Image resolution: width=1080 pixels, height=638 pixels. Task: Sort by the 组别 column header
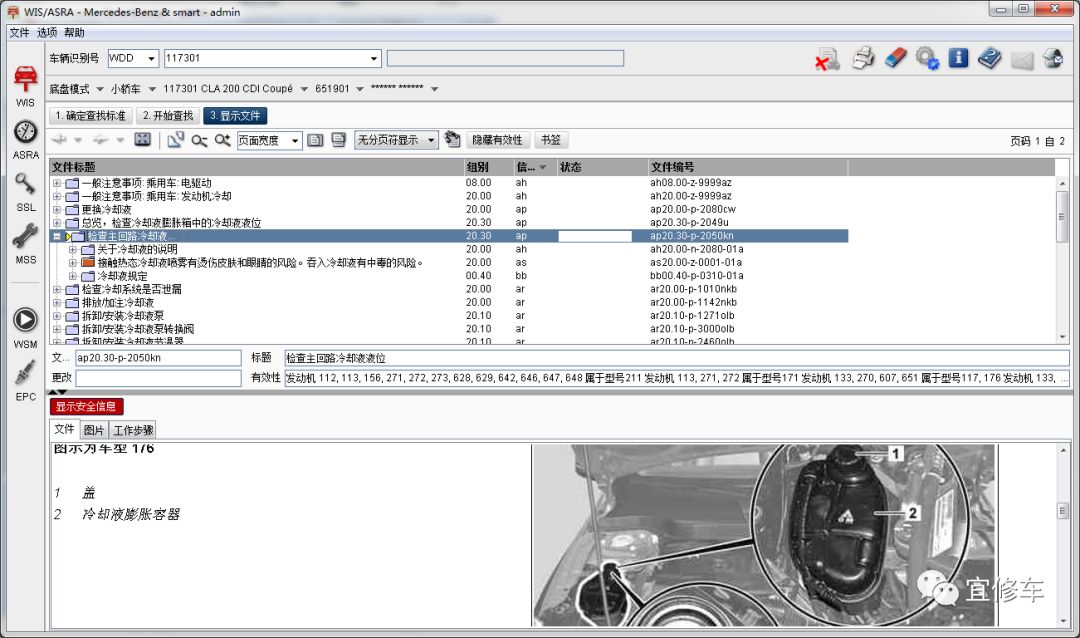point(488,167)
